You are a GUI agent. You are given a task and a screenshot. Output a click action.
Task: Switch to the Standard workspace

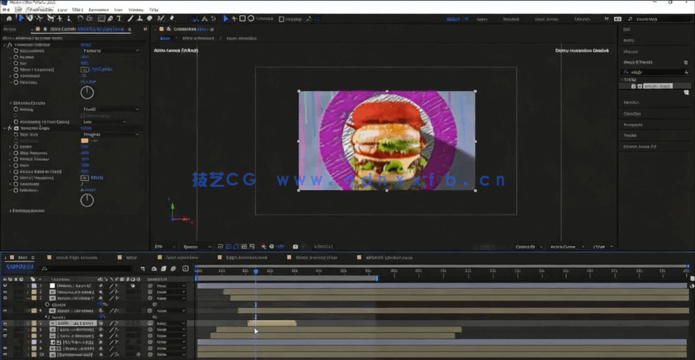511,19
